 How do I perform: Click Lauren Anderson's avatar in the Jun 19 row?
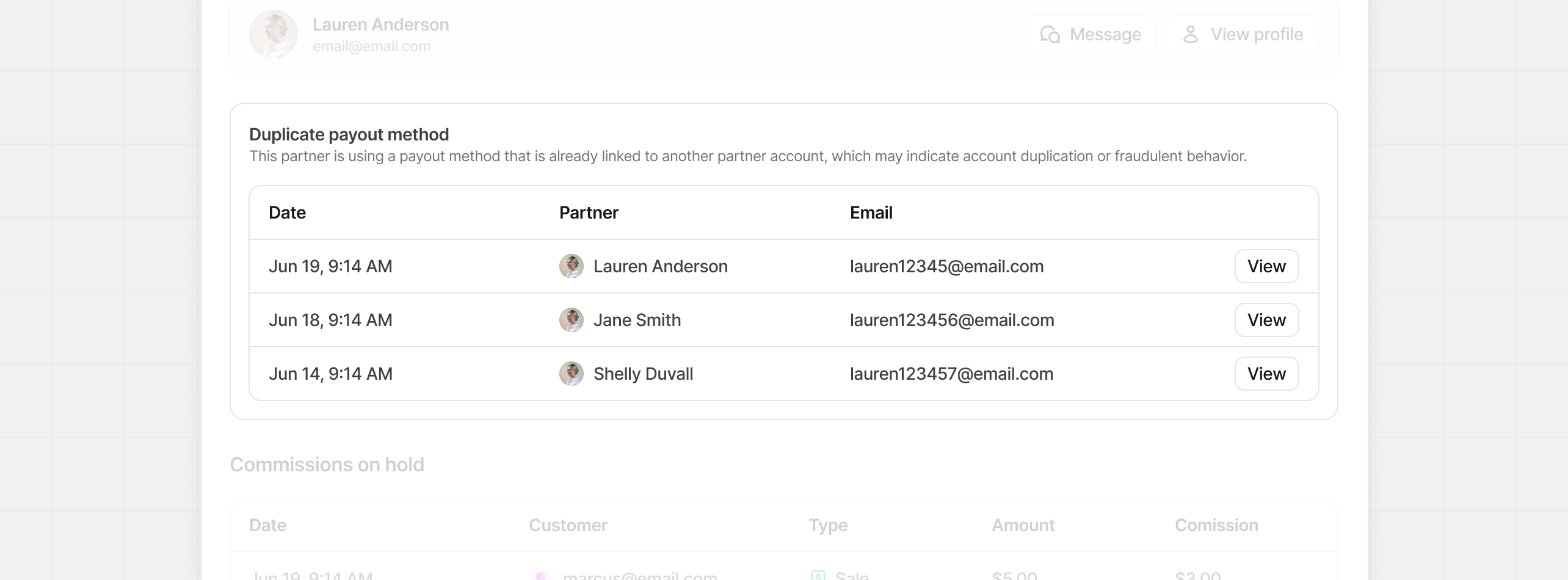[572, 266]
